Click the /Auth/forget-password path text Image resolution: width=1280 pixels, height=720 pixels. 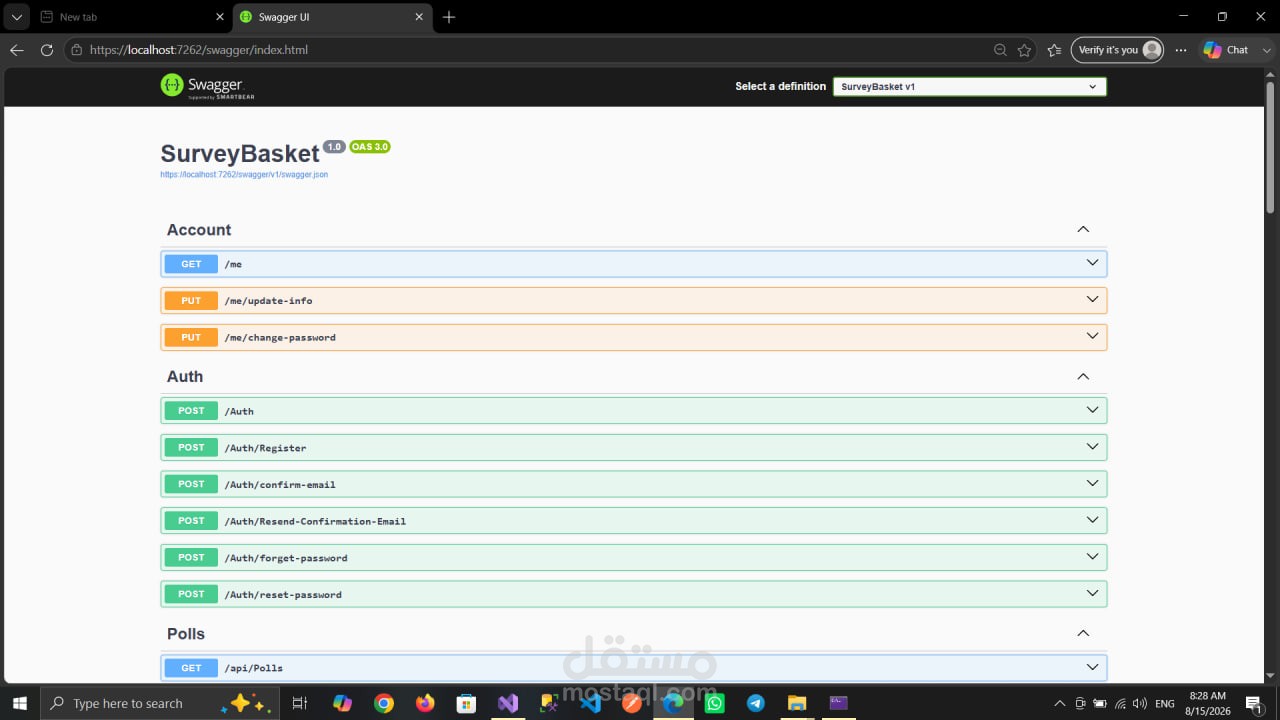(x=286, y=558)
